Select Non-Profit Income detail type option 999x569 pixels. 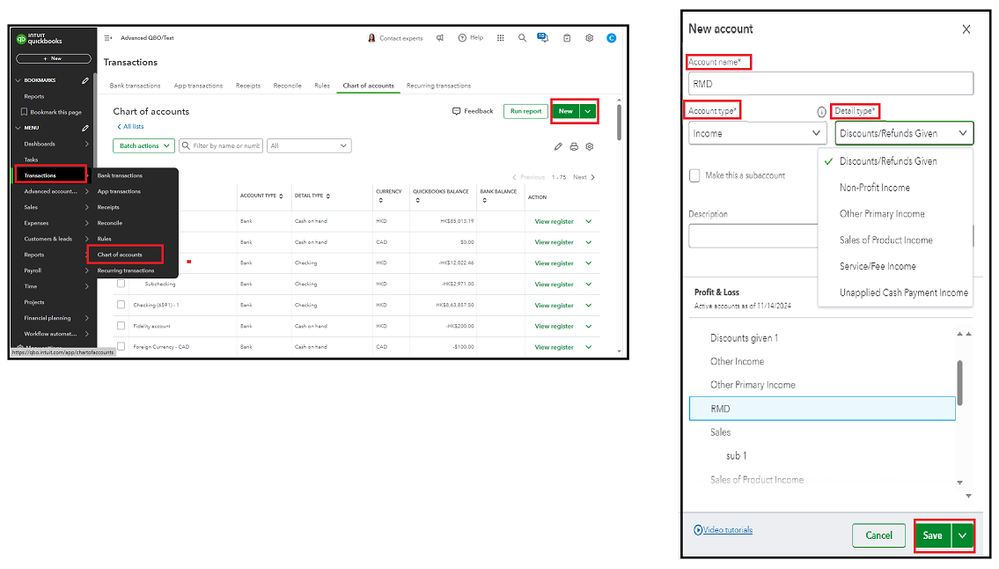(x=874, y=187)
